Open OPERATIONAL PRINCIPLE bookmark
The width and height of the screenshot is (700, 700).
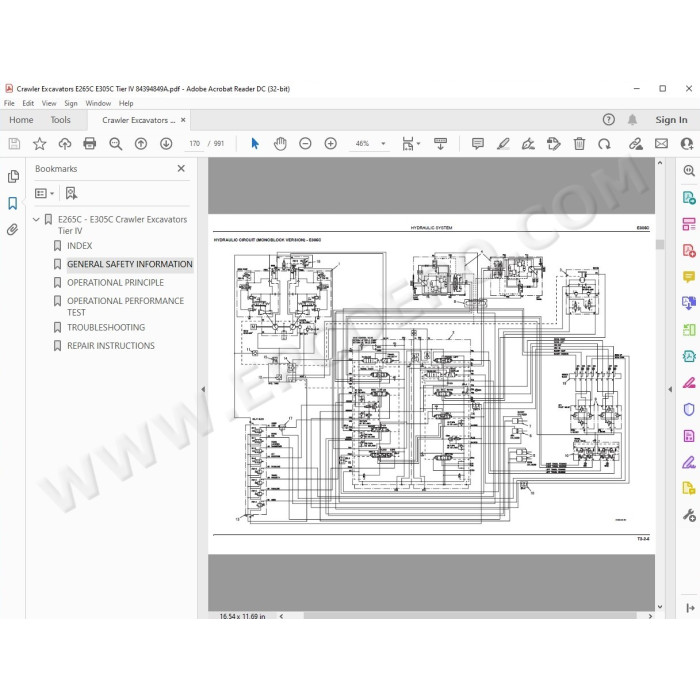click(115, 282)
